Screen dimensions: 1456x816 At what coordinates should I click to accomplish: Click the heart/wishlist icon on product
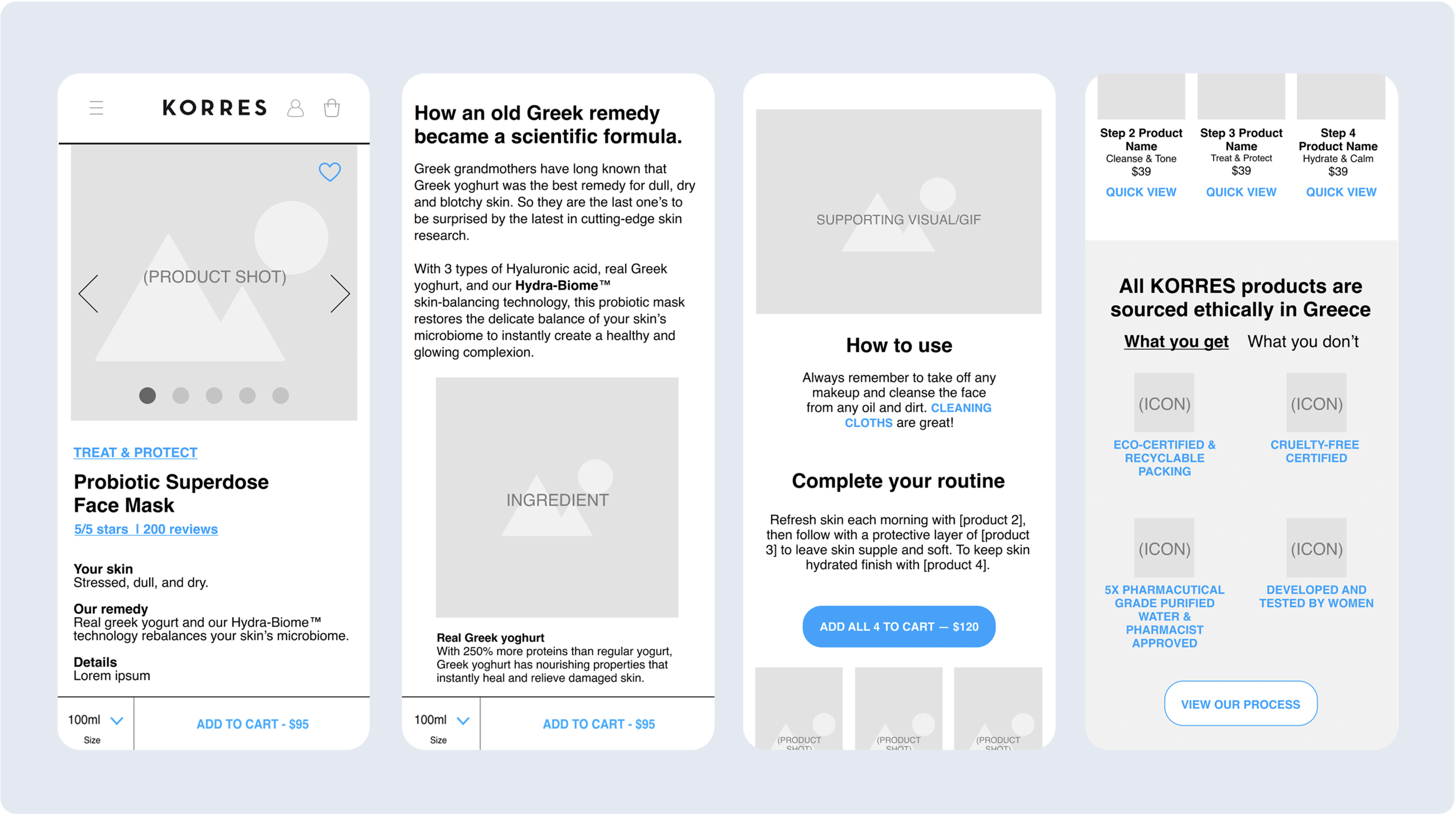tap(330, 172)
